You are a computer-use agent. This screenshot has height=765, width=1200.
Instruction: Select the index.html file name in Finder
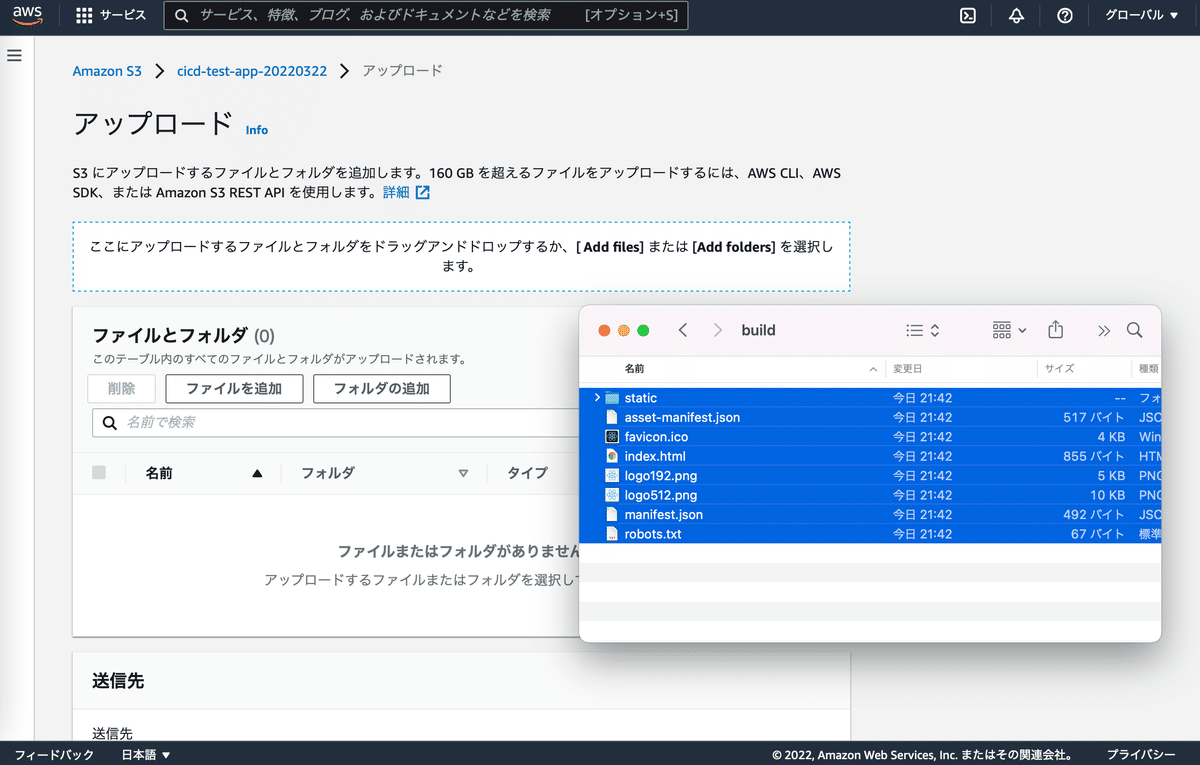(655, 456)
